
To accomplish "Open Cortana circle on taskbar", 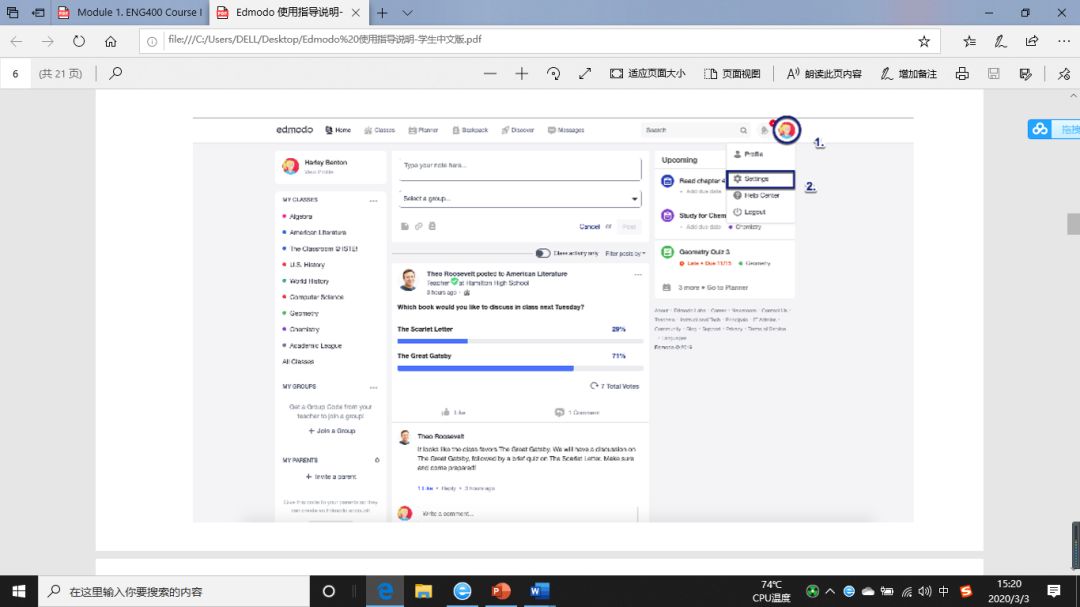I will [x=329, y=591].
